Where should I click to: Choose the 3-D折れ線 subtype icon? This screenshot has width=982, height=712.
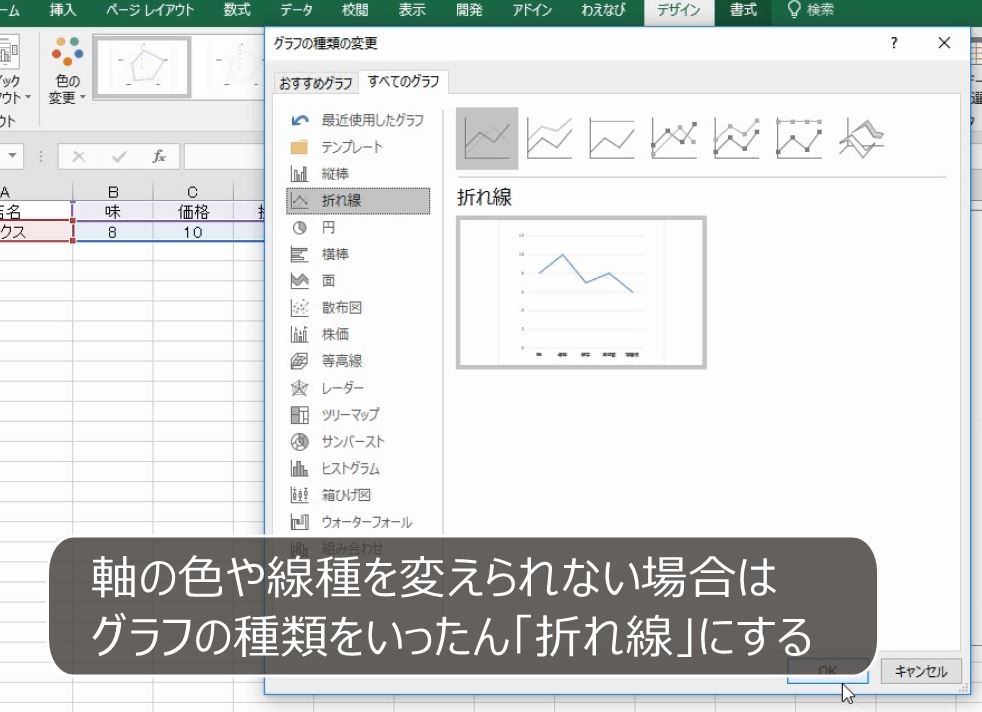click(860, 137)
